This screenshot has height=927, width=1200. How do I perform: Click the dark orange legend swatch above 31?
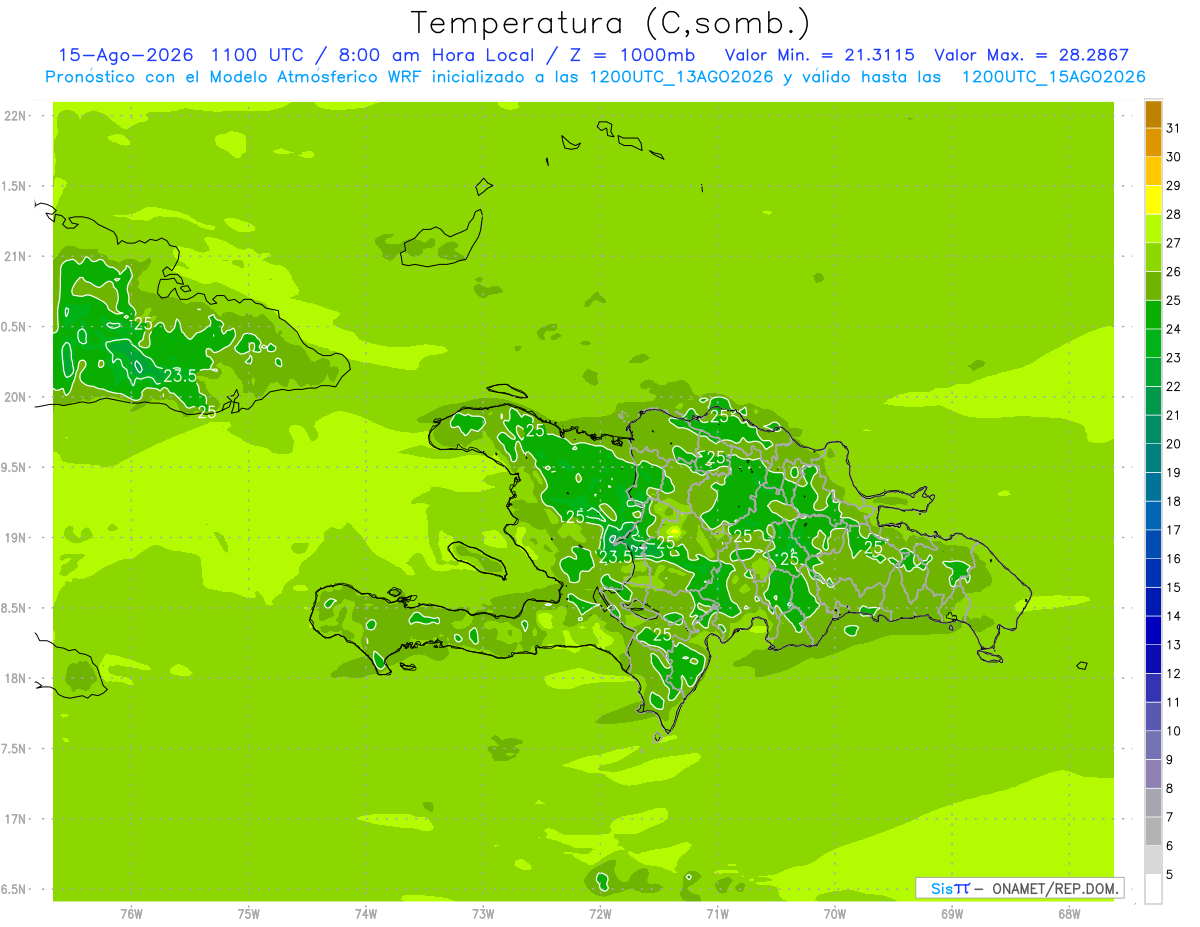click(x=1153, y=114)
